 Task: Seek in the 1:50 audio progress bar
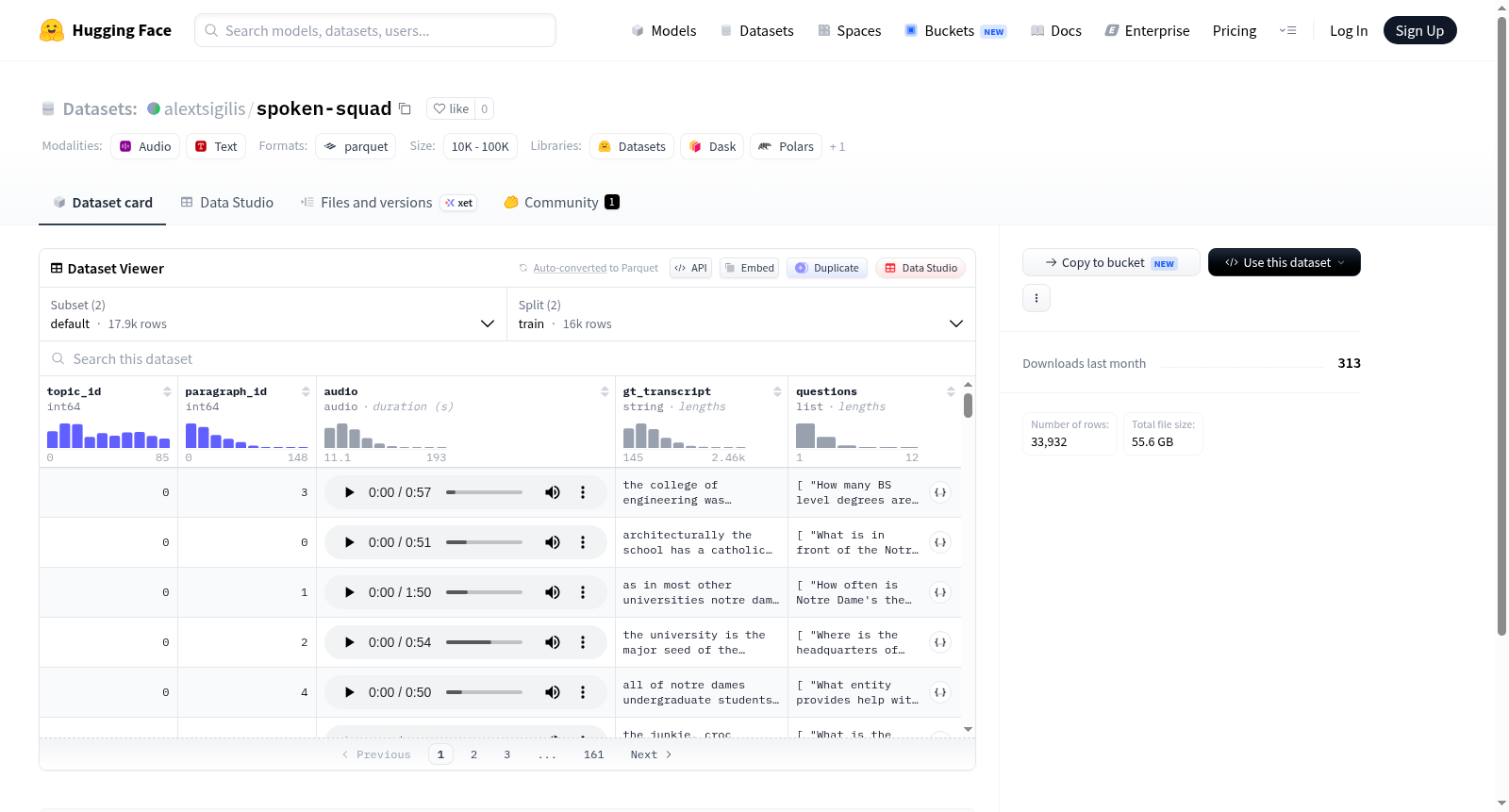(484, 592)
